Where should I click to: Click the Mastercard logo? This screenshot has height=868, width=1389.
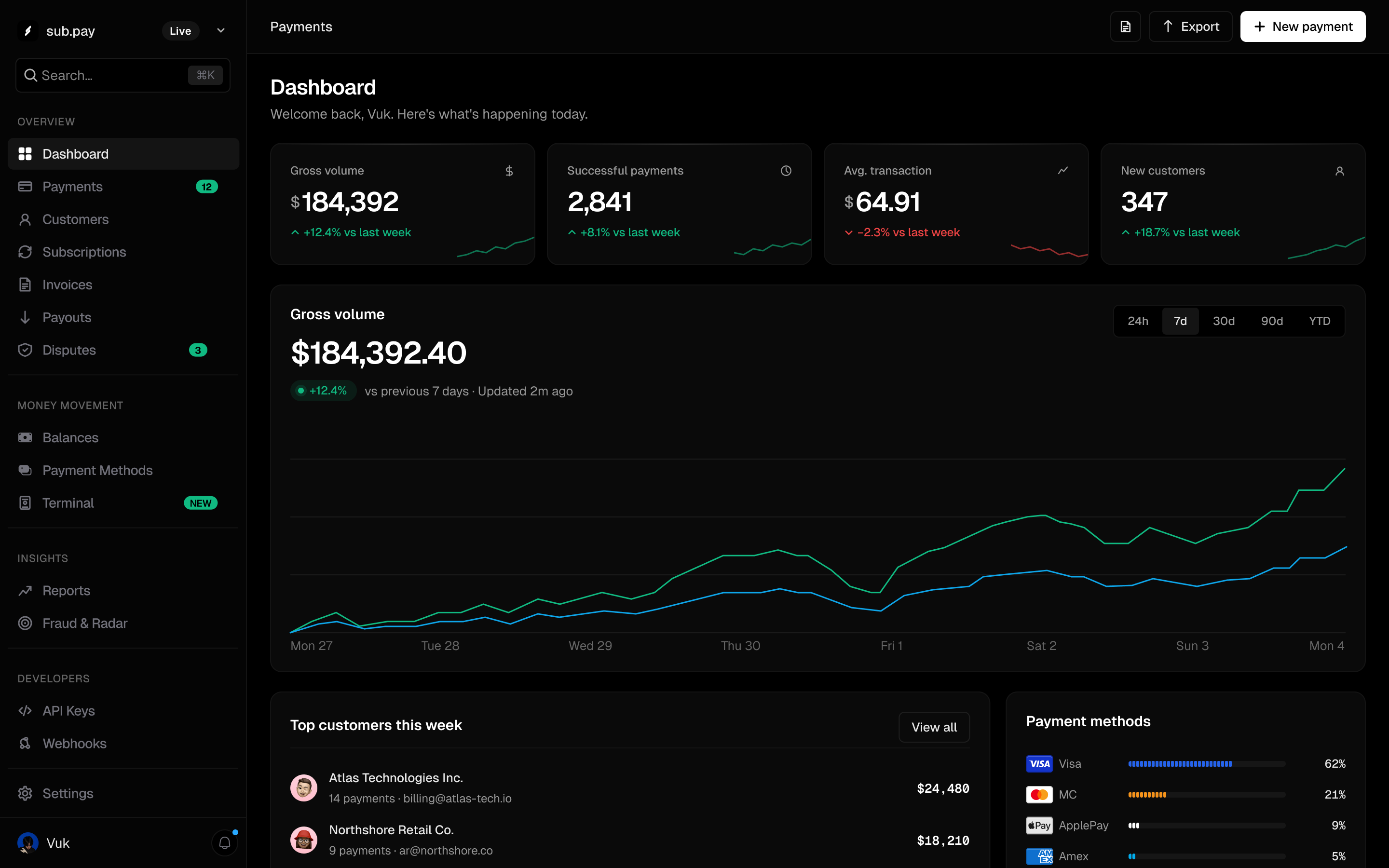(x=1039, y=795)
